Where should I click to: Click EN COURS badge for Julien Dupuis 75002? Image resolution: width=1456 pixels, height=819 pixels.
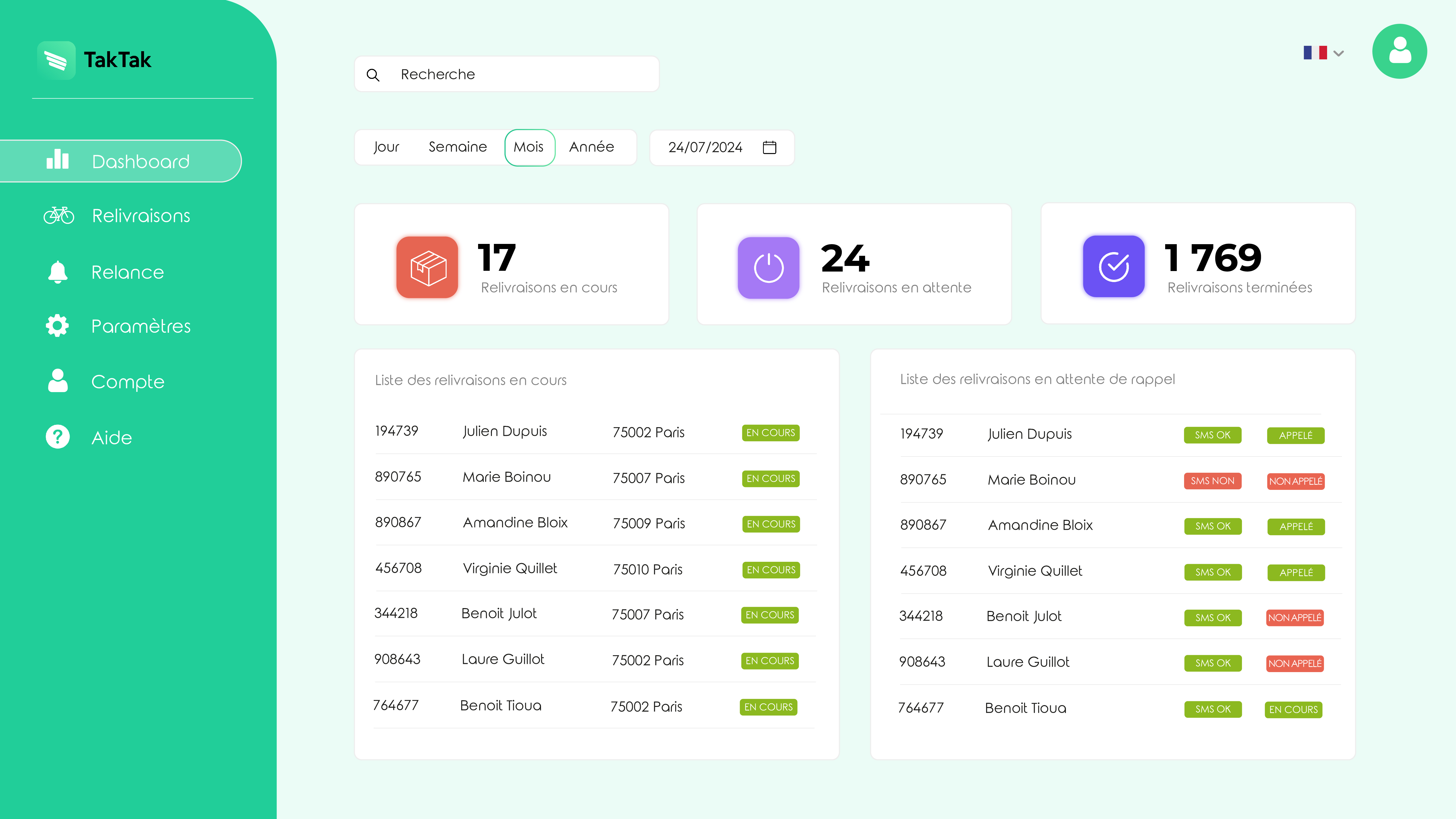(x=770, y=433)
